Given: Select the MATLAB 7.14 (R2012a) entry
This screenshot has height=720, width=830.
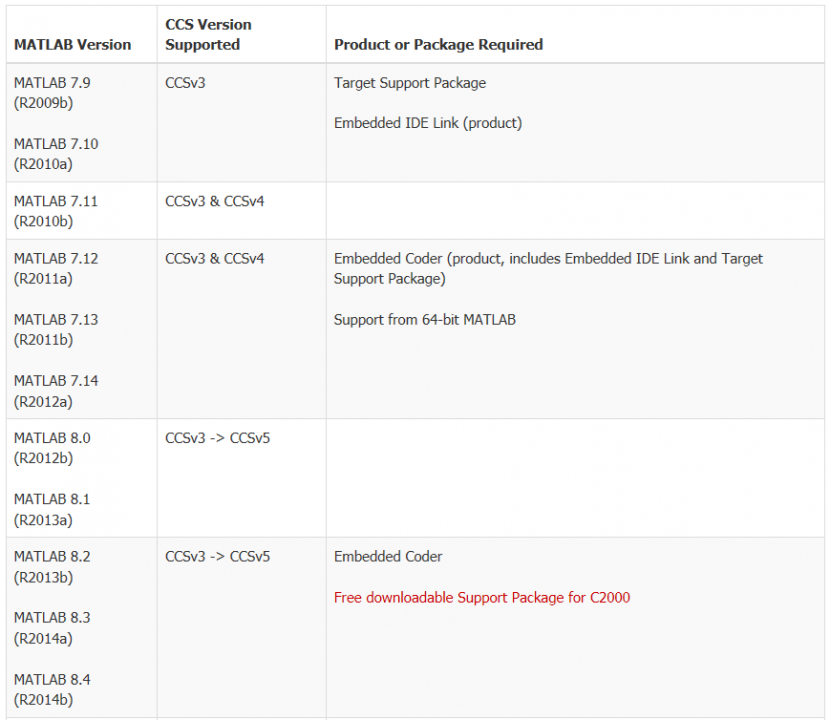Looking at the screenshot, I should click(56, 391).
